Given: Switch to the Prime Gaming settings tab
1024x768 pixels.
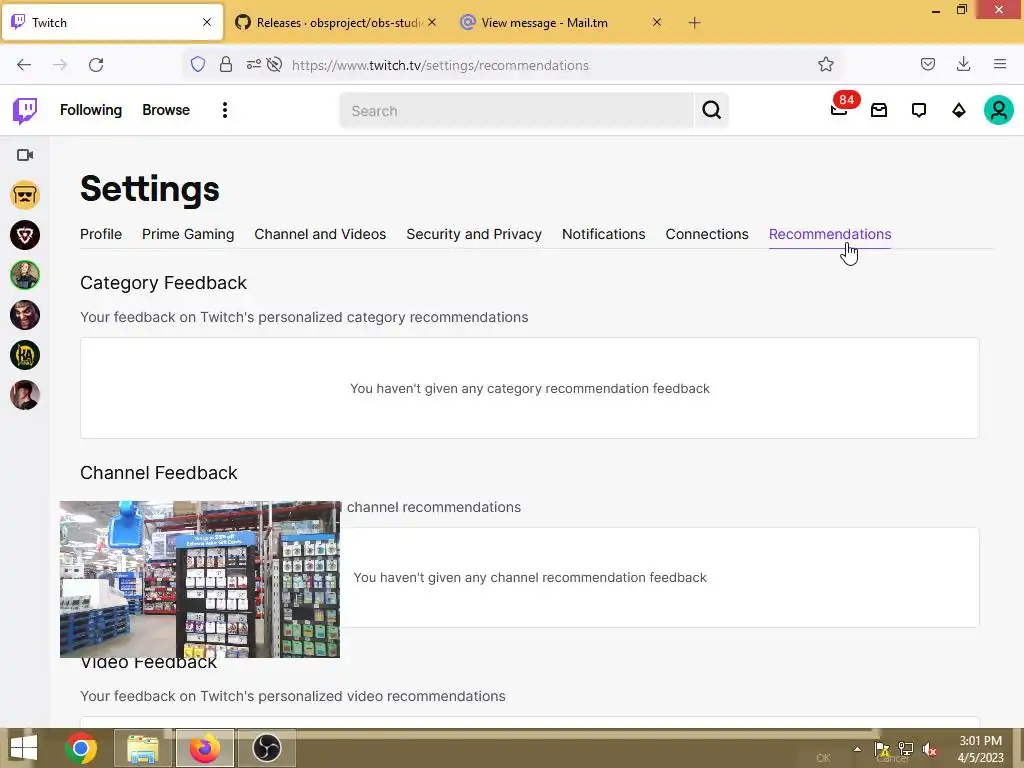Looking at the screenshot, I should click(188, 234).
